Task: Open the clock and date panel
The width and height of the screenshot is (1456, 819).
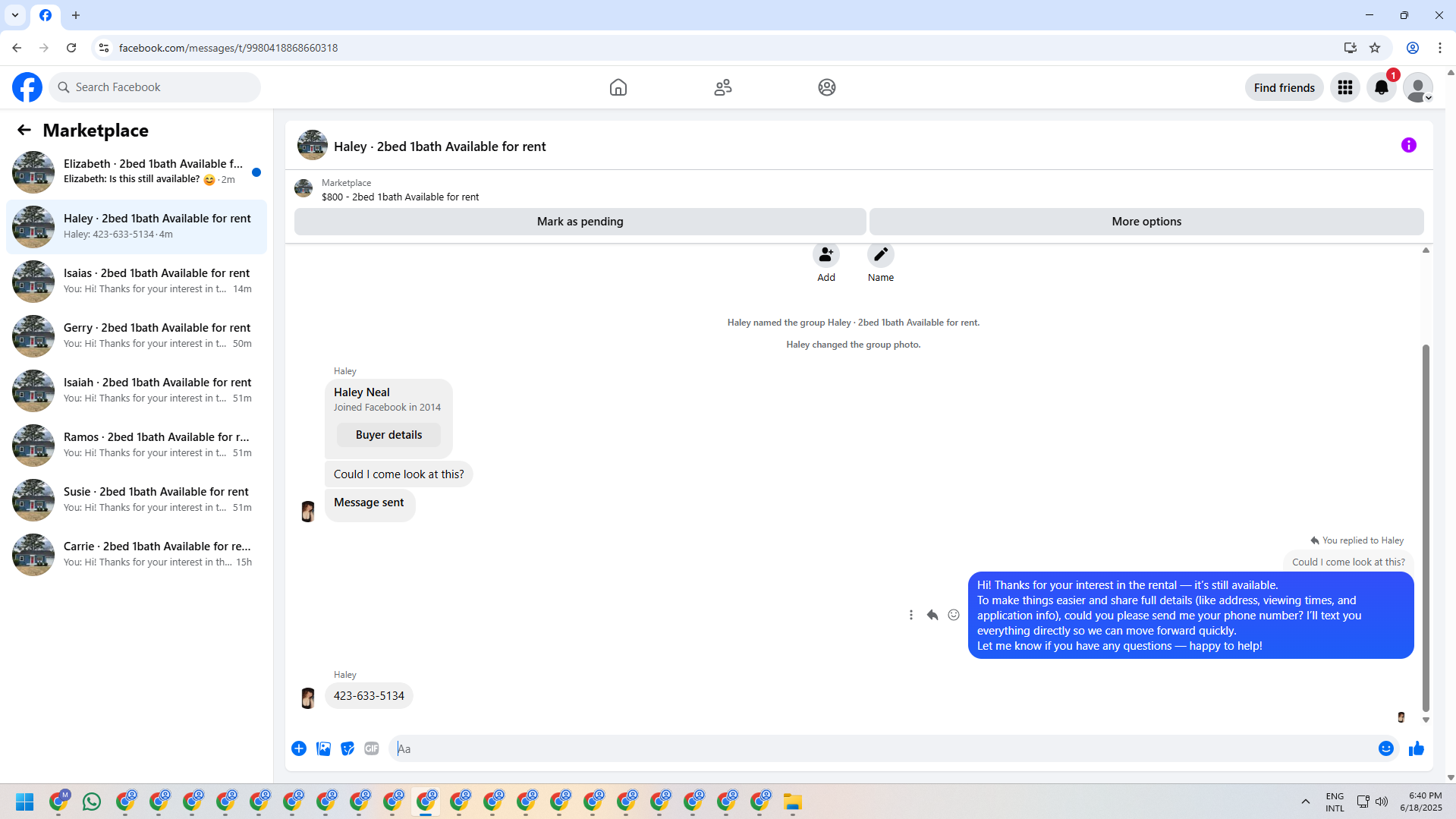Action: coord(1421,802)
